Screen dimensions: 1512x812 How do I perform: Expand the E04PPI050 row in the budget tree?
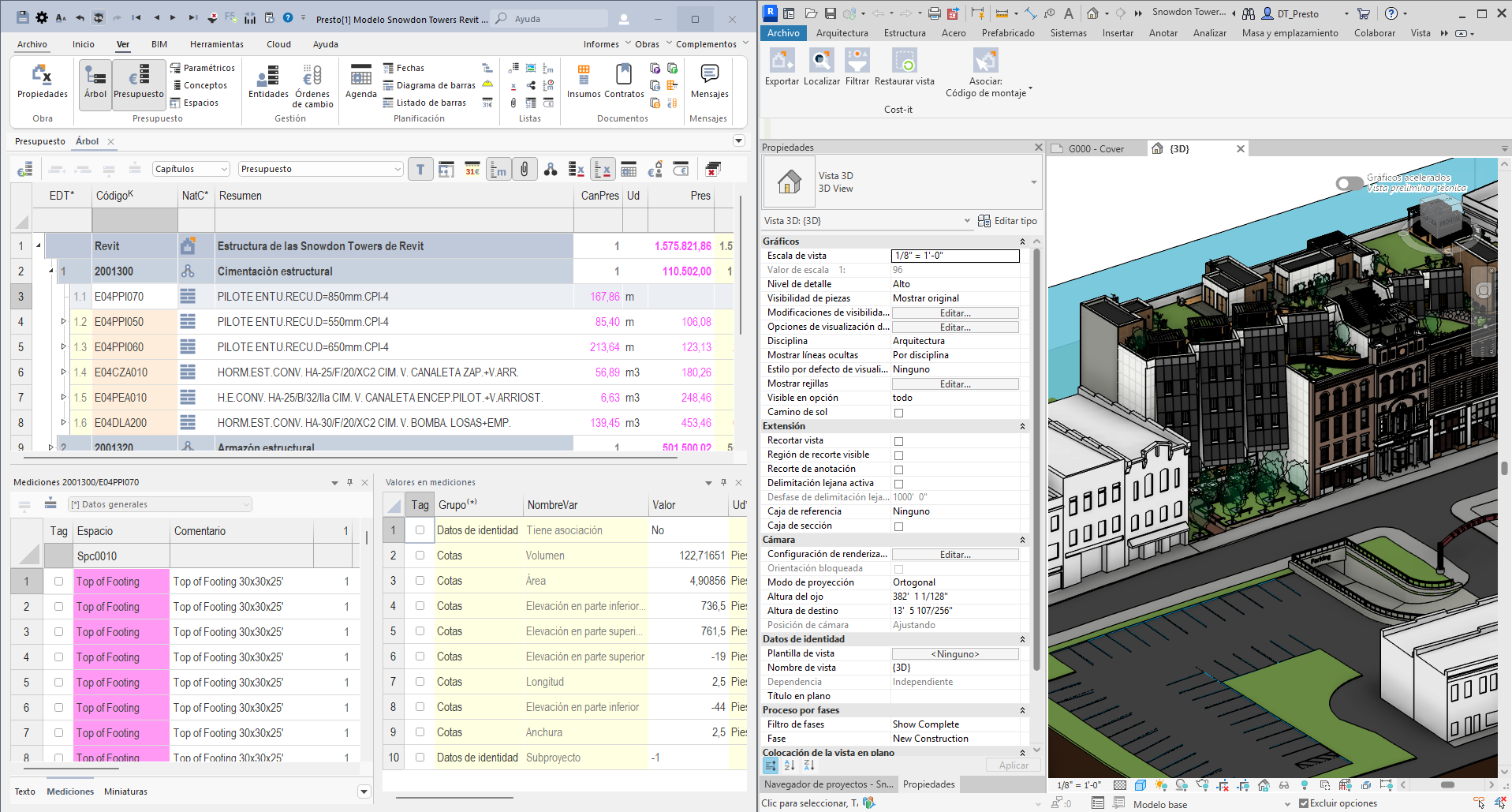coord(63,322)
